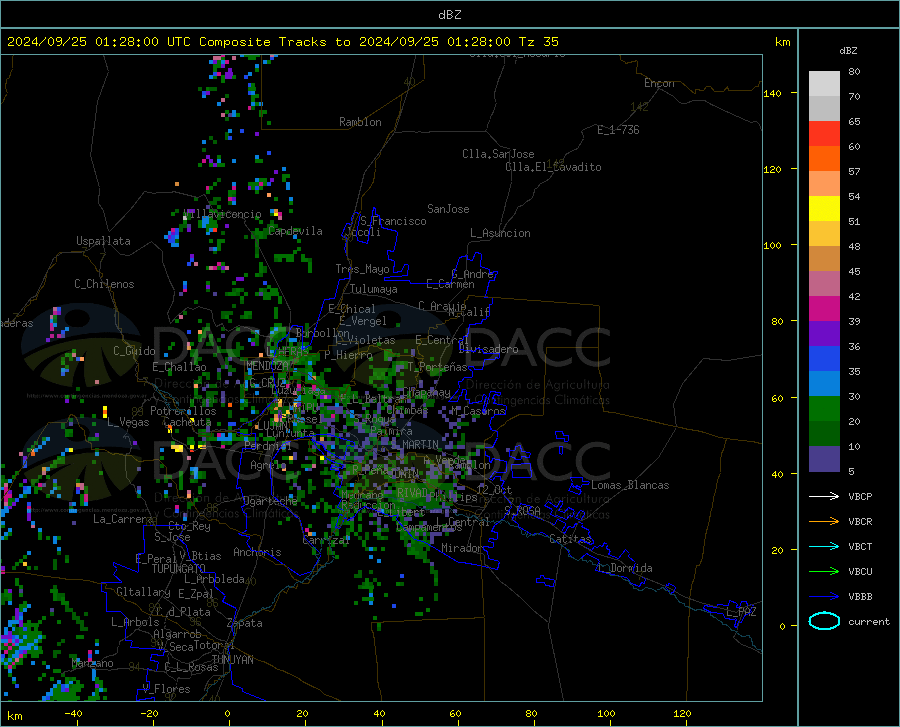Click the green VBCU arrow legend icon
Viewport: 900px width, 727px height.
[824, 572]
